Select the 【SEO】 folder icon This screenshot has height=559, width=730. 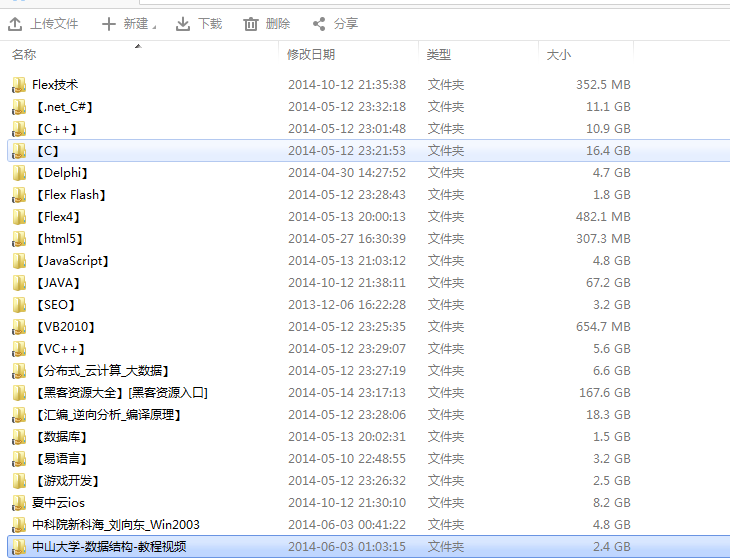19,305
